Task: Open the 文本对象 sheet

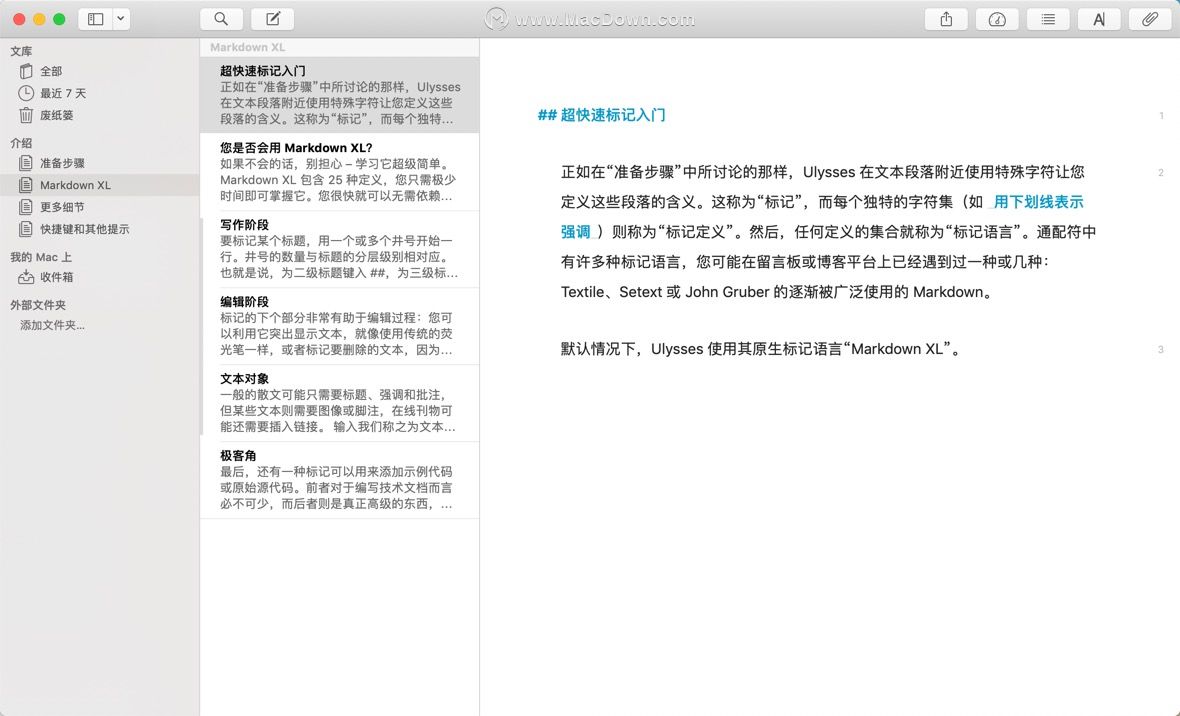Action: pos(339,403)
